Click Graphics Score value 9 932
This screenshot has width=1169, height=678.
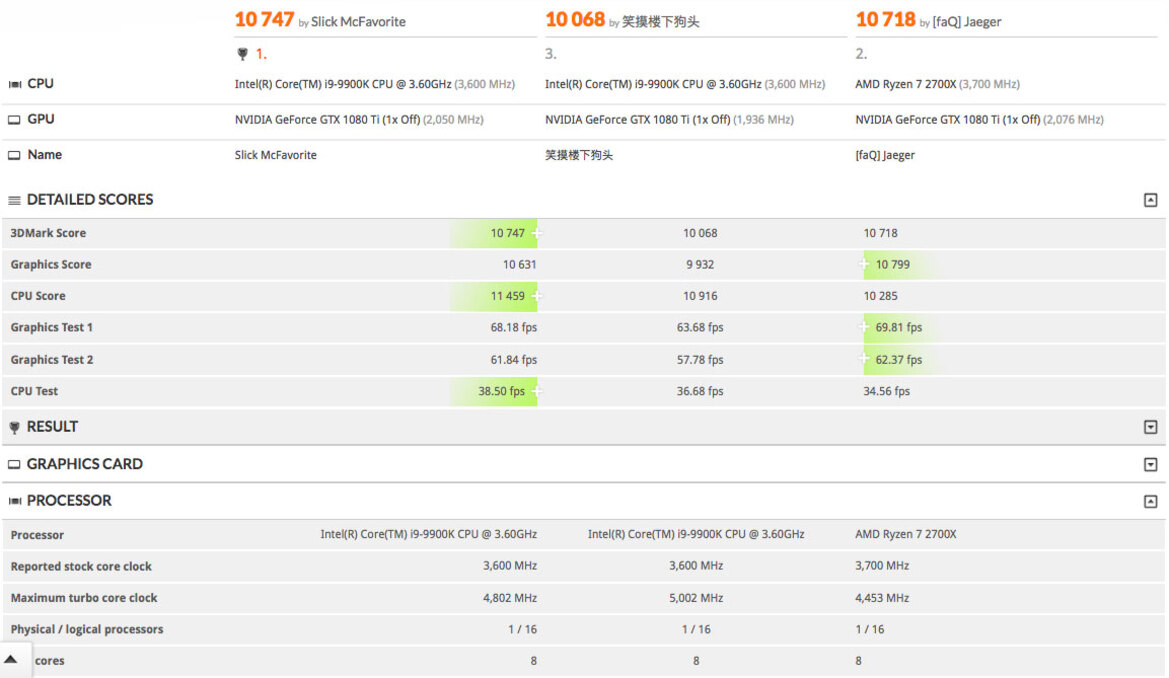pyautogui.click(x=700, y=265)
